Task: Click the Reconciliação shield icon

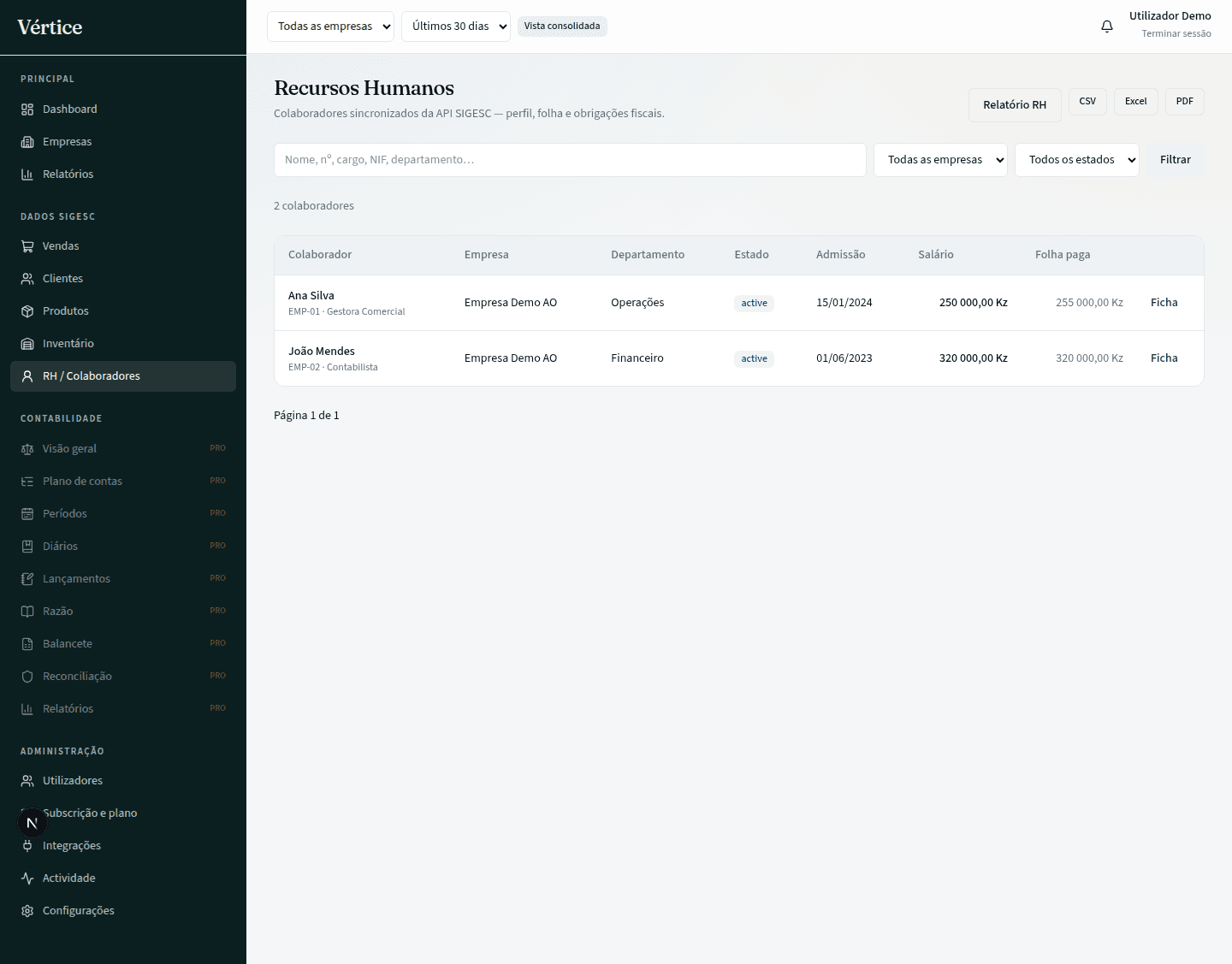Action: (27, 677)
